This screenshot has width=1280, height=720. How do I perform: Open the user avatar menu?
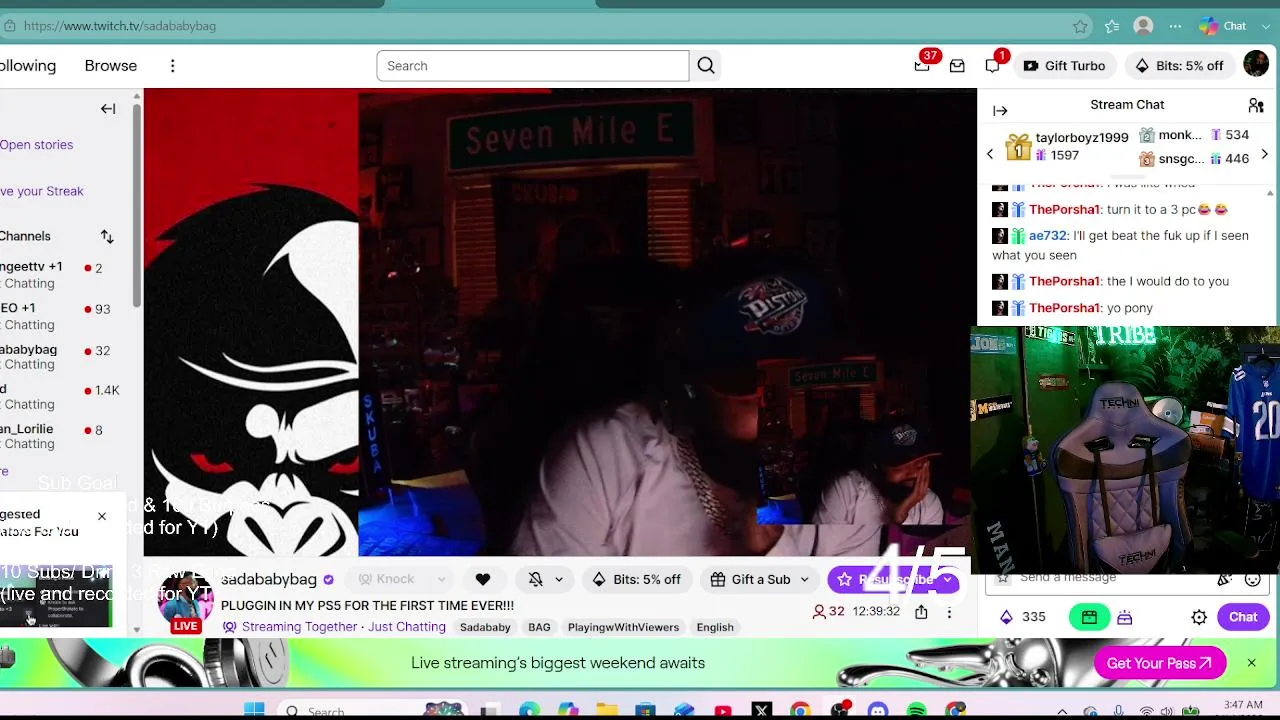point(1256,65)
